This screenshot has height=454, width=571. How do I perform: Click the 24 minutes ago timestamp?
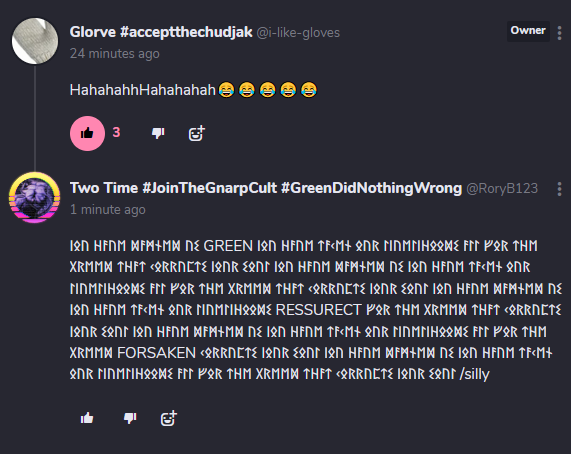115,54
